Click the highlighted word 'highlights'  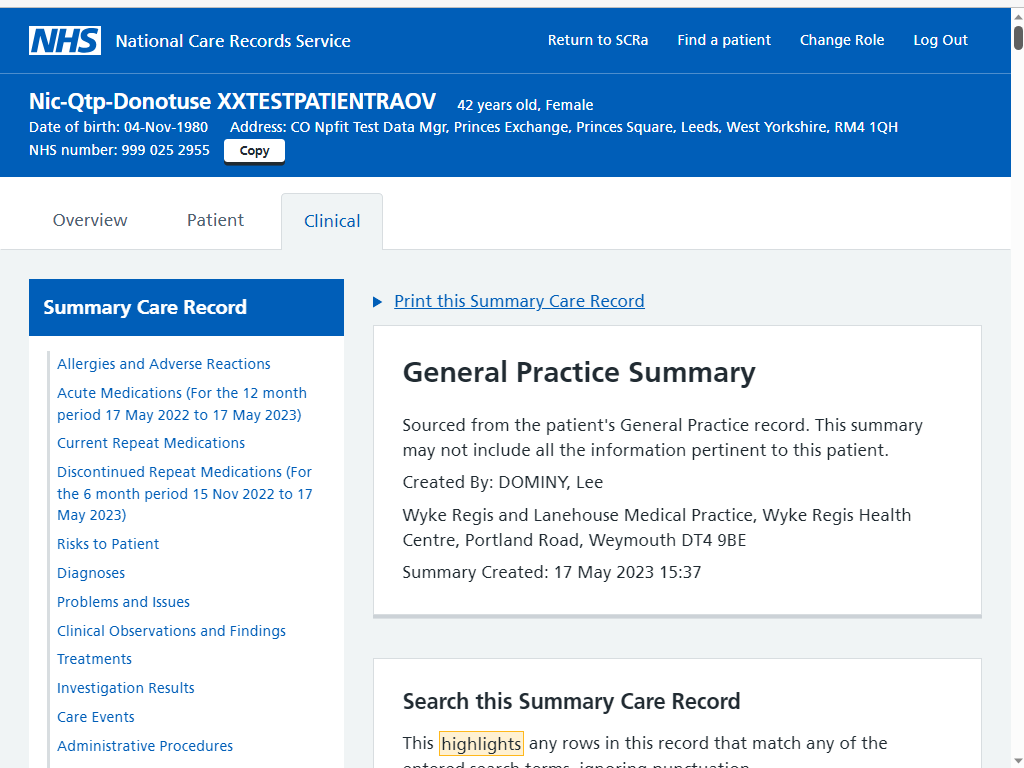tap(481, 743)
